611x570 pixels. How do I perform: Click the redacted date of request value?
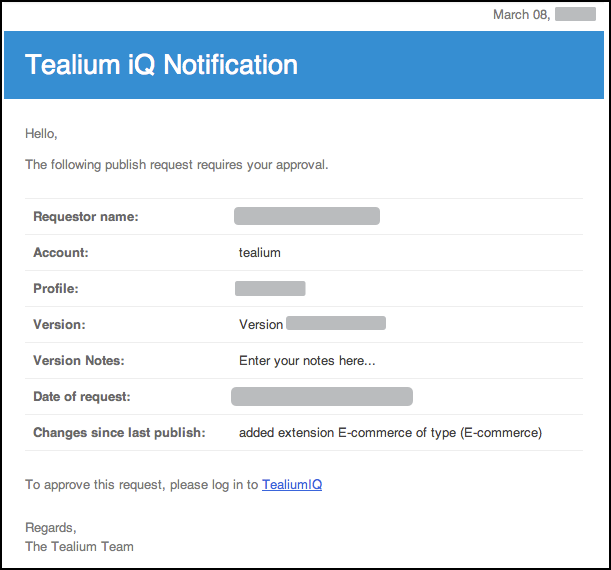coord(321,397)
